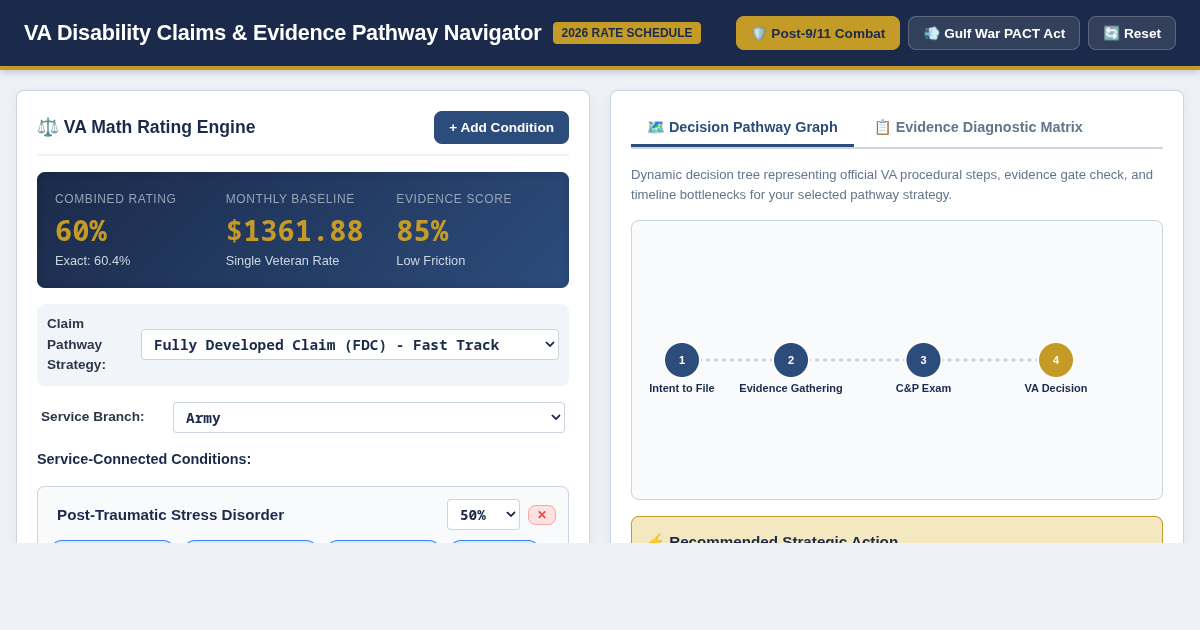Apply the Gulf War PACT Act preset
This screenshot has height=630, width=1200.
pos(994,33)
